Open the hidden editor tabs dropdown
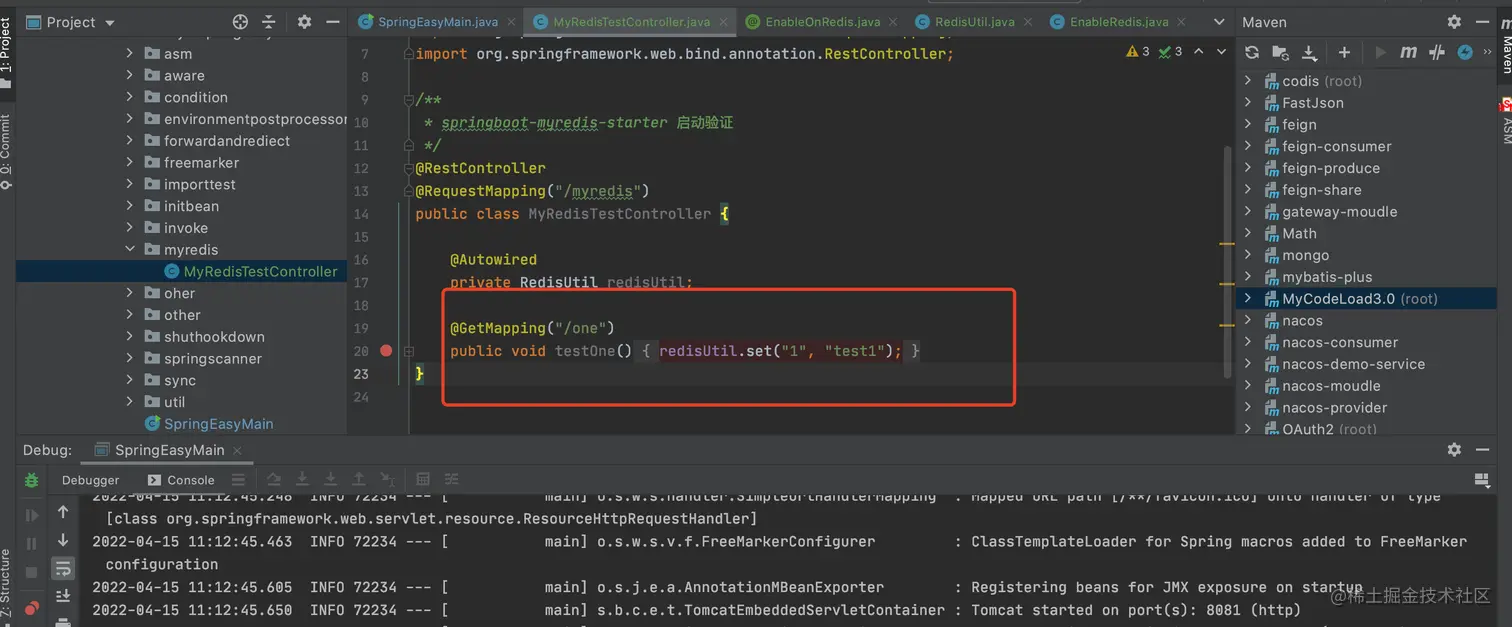This screenshot has width=1512, height=627. pos(1219,22)
